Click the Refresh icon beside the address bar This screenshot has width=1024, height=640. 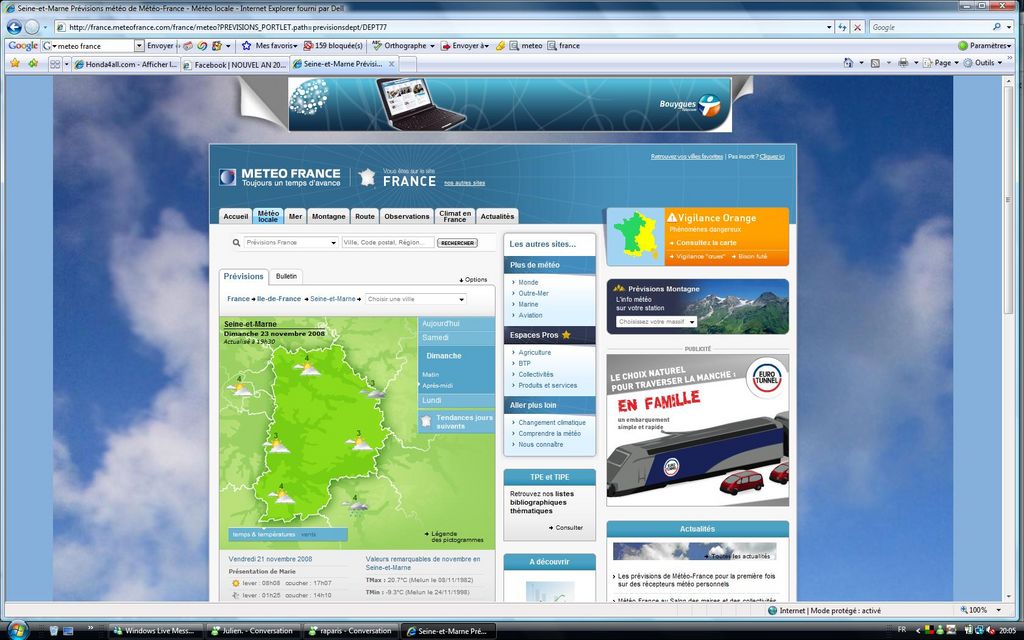click(841, 27)
